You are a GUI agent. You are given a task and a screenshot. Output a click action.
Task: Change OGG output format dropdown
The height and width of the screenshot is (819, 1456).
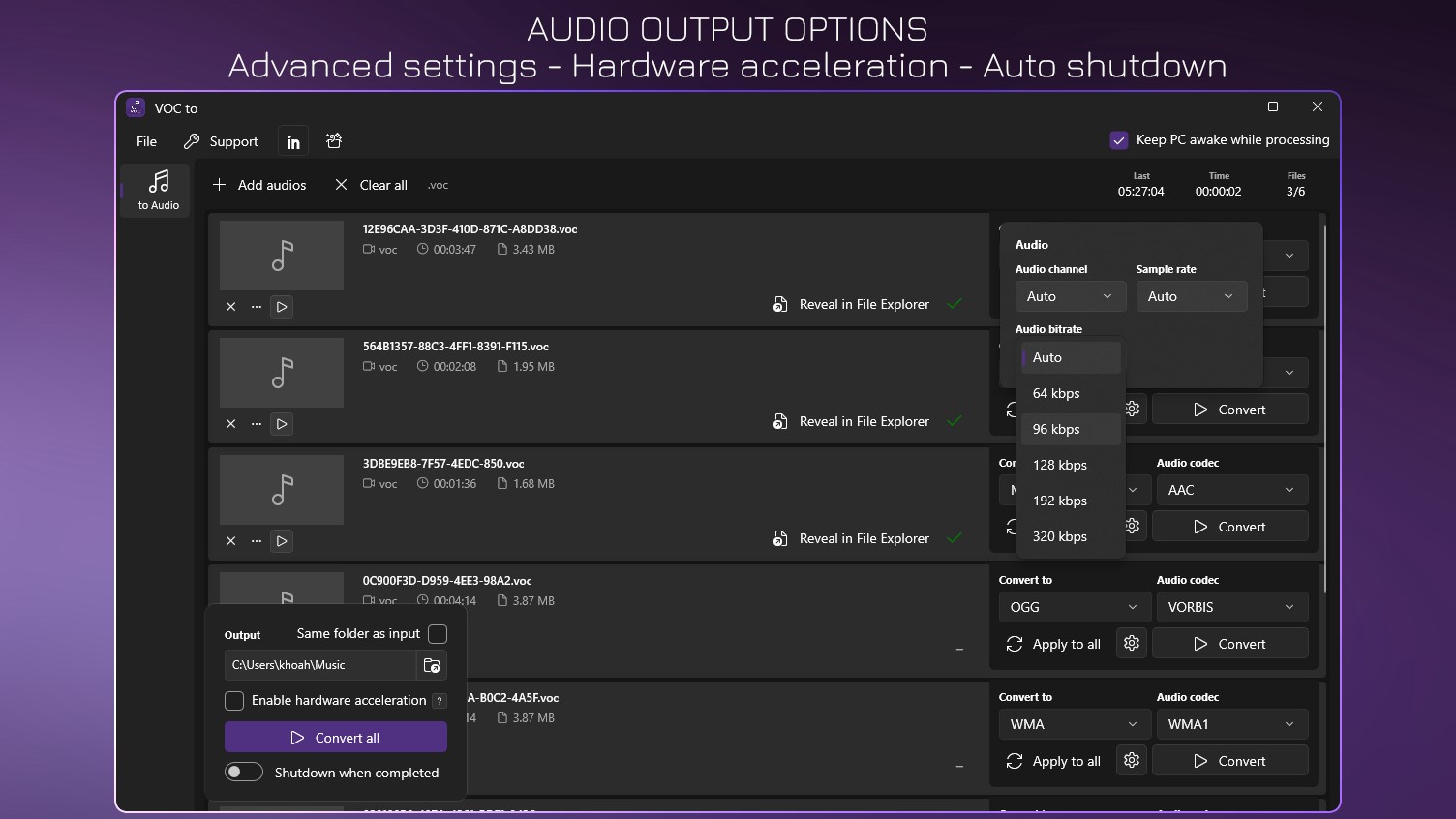1074,606
